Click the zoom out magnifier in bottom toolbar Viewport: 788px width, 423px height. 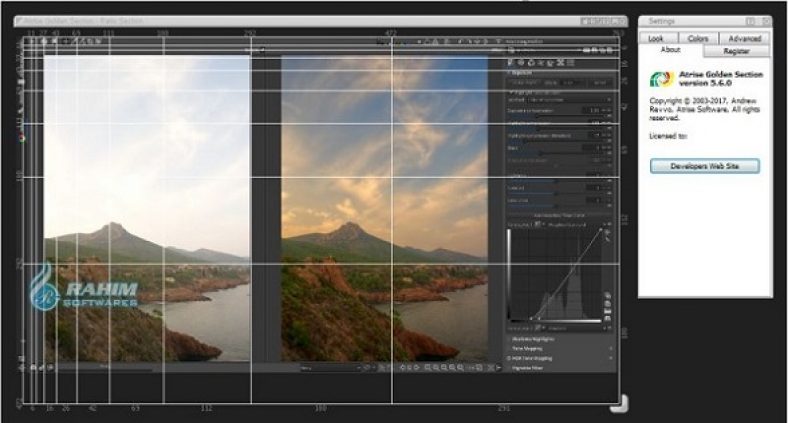(437, 368)
